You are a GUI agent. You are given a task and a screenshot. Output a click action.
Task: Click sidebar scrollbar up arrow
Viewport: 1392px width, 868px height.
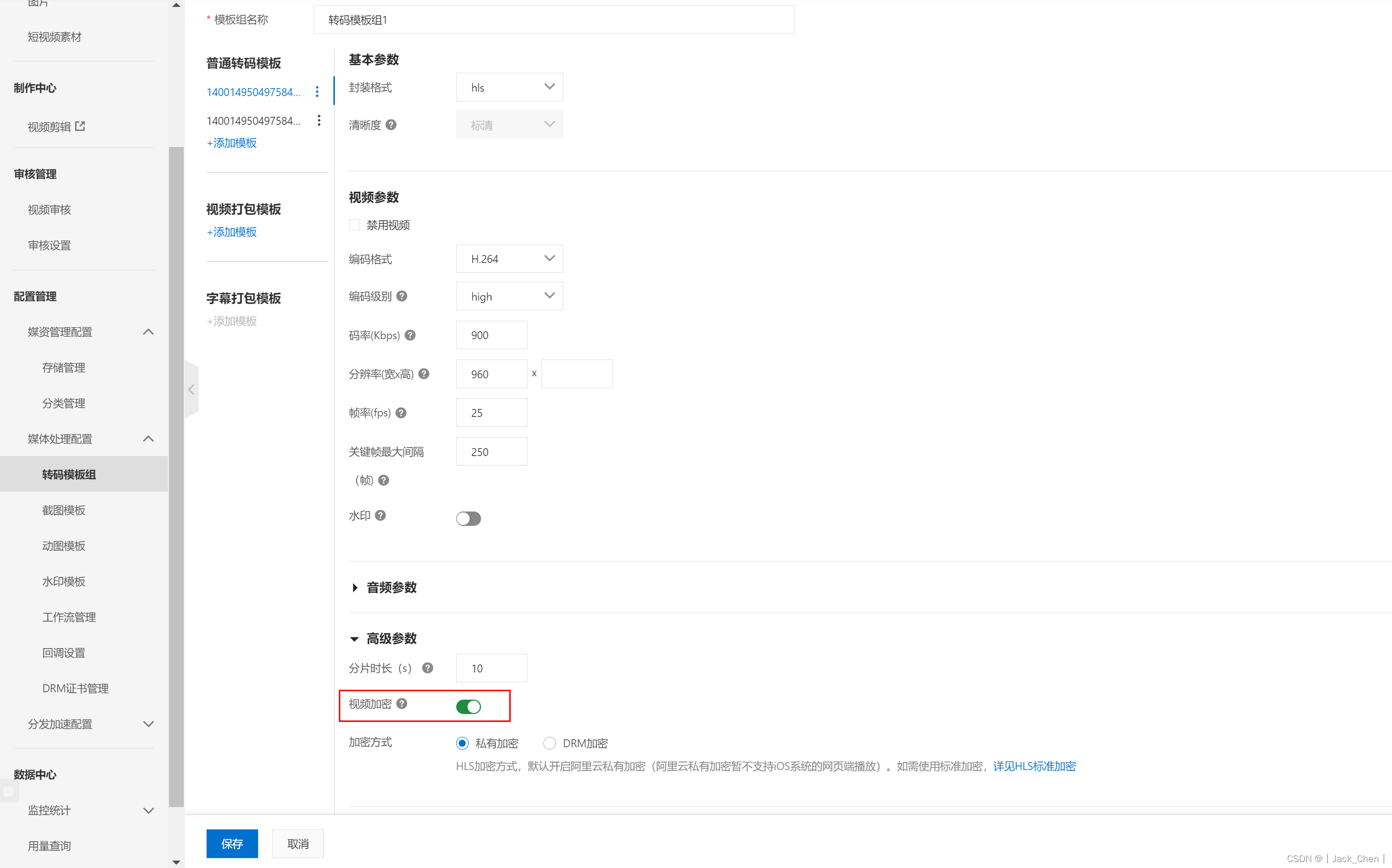176,4
